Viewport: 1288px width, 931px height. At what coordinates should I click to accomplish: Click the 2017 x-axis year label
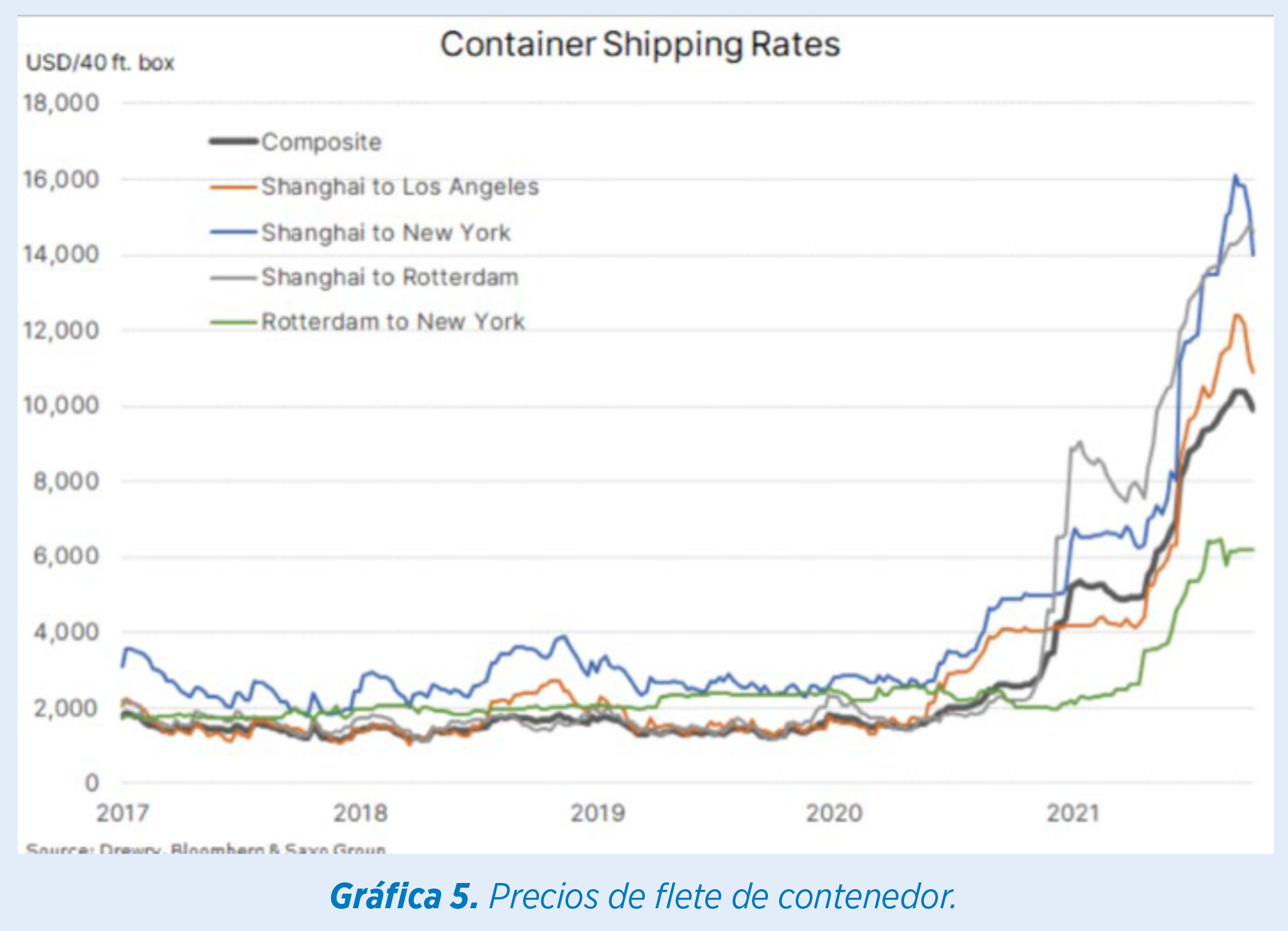click(122, 813)
